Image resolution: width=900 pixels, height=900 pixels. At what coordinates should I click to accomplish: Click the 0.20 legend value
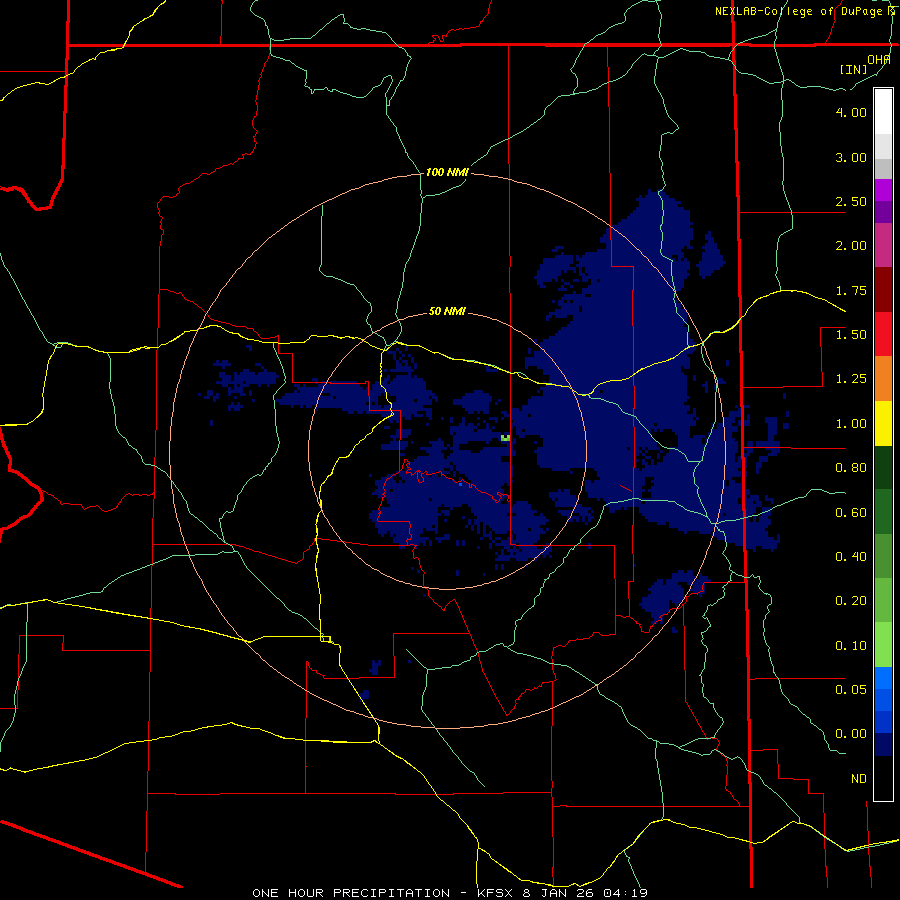tap(851, 601)
